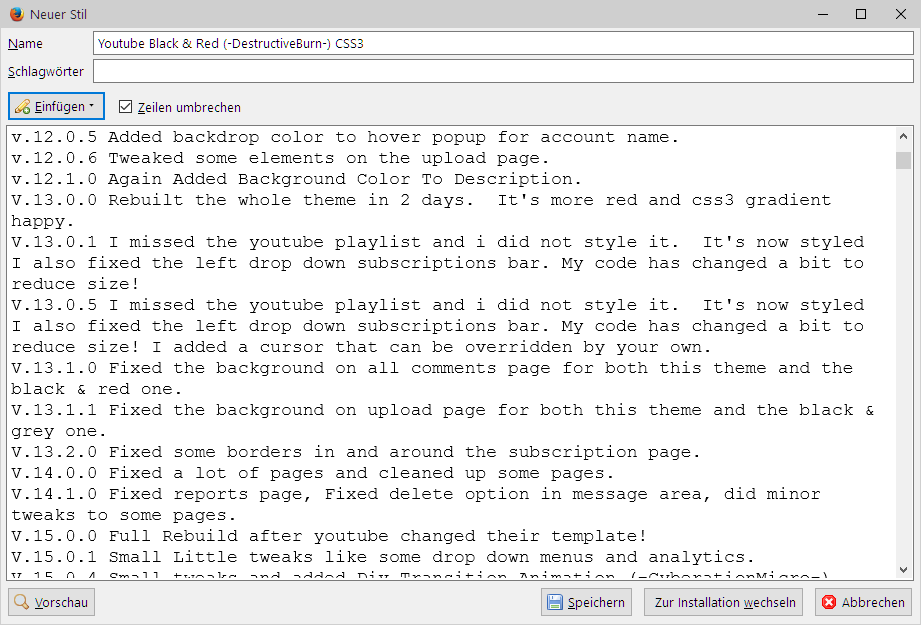
Task: Click the Name label text
Action: (x=26, y=44)
